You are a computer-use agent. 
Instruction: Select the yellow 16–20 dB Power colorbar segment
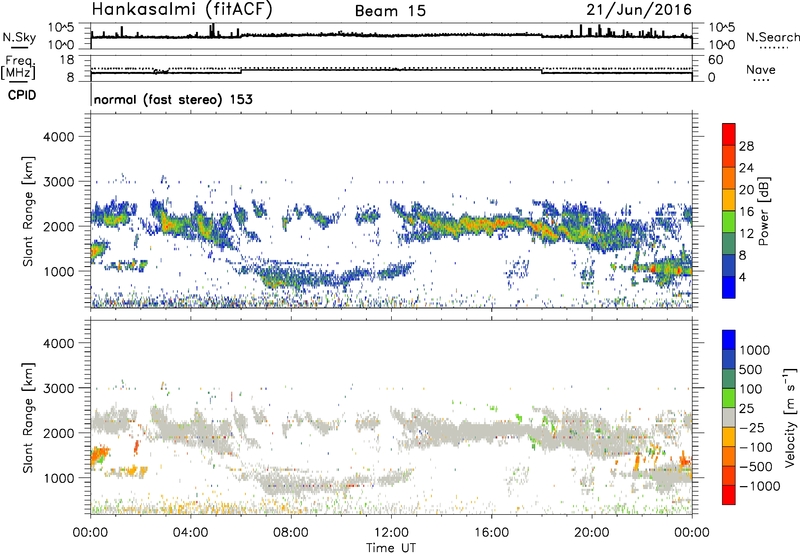(729, 200)
